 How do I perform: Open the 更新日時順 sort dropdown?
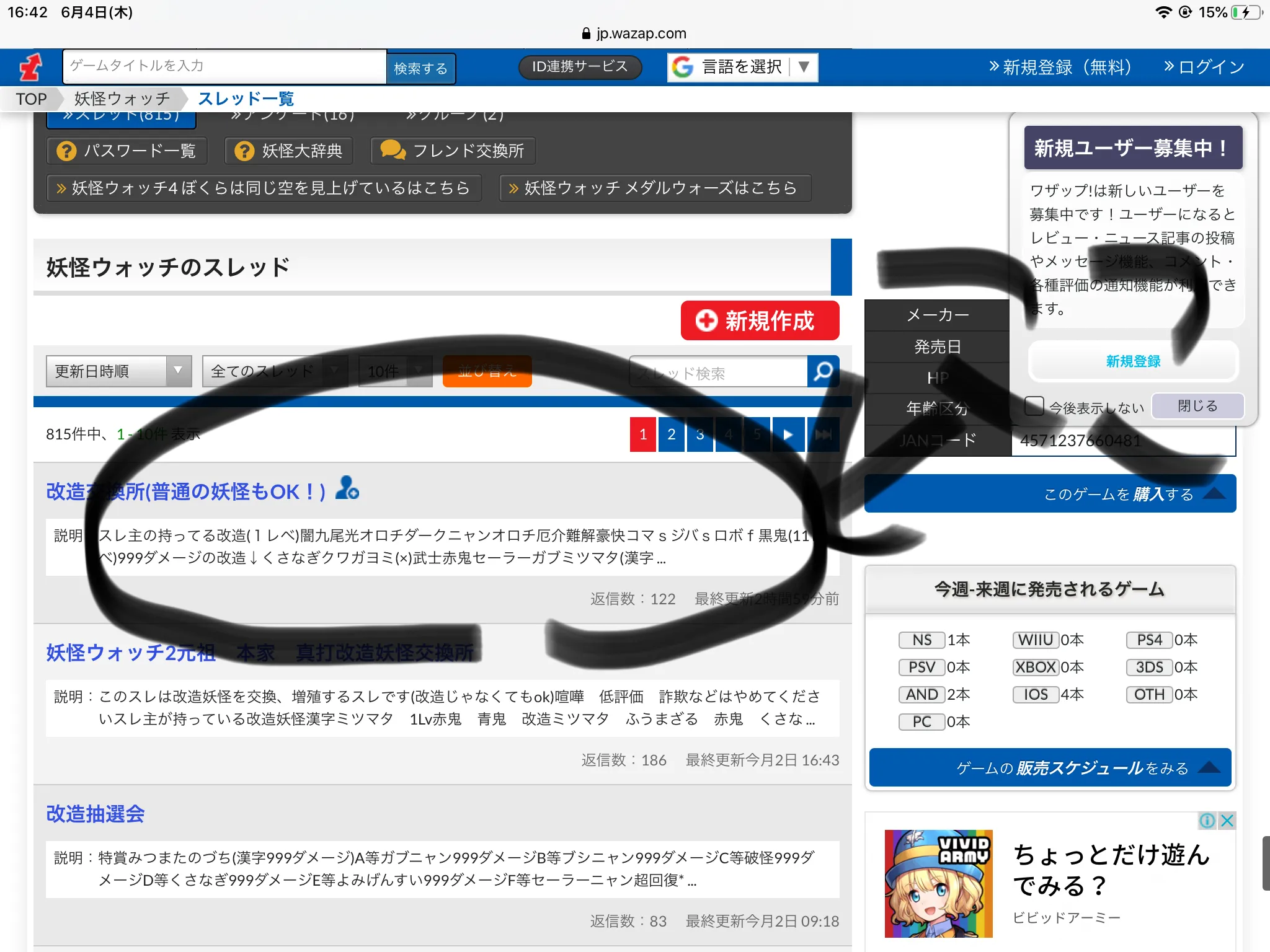pyautogui.click(x=119, y=371)
